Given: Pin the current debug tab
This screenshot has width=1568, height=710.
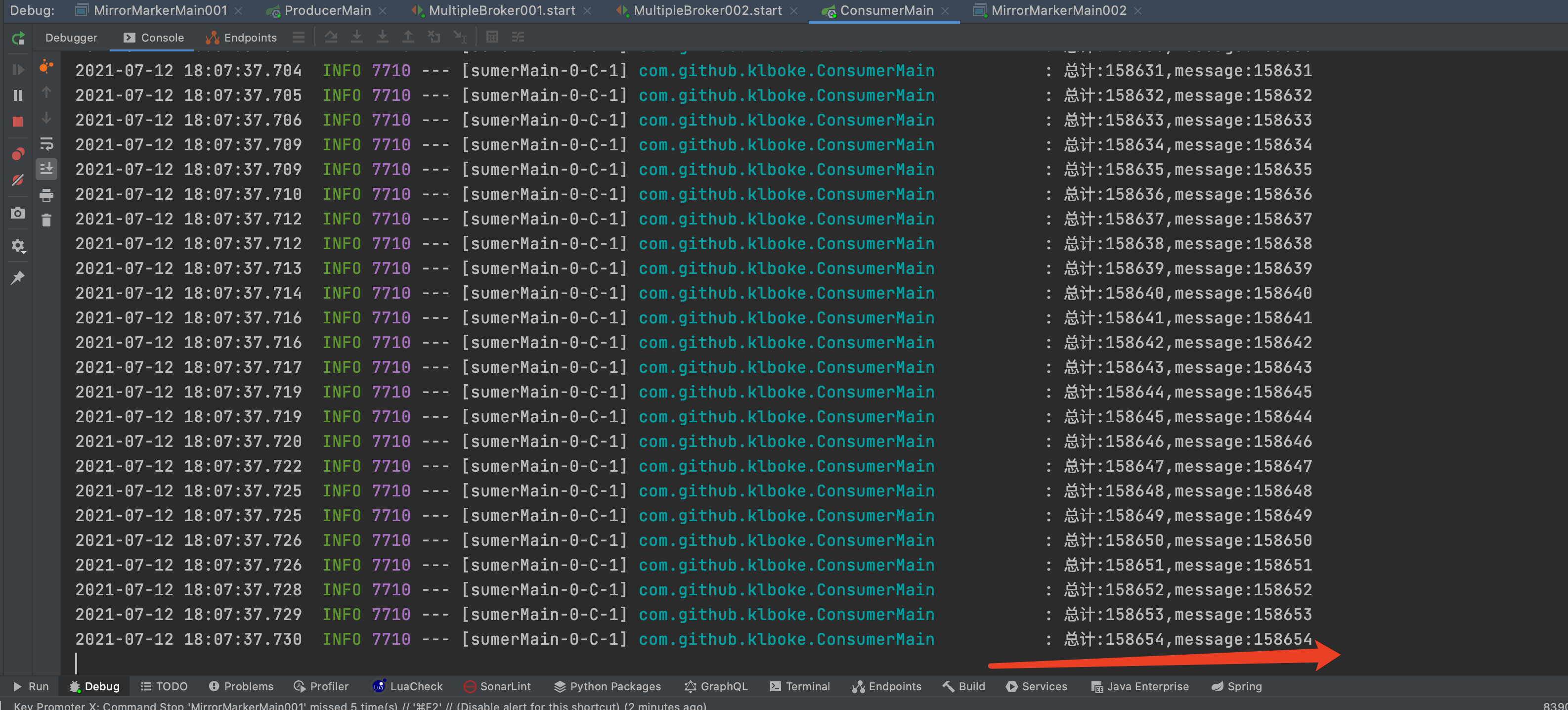Looking at the screenshot, I should 18,278.
